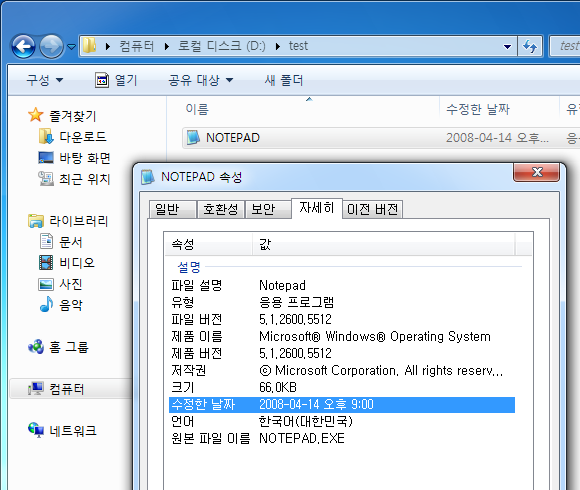
Task: Click the 열기 toolbar button
Action: point(116,80)
